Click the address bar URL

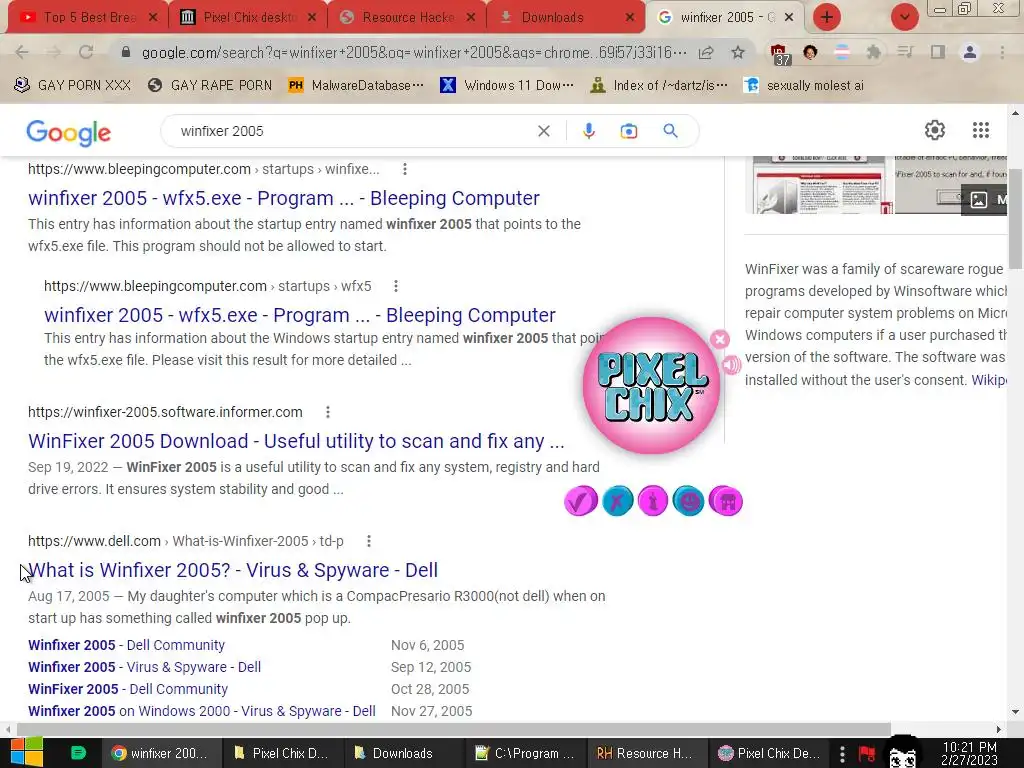[414, 52]
